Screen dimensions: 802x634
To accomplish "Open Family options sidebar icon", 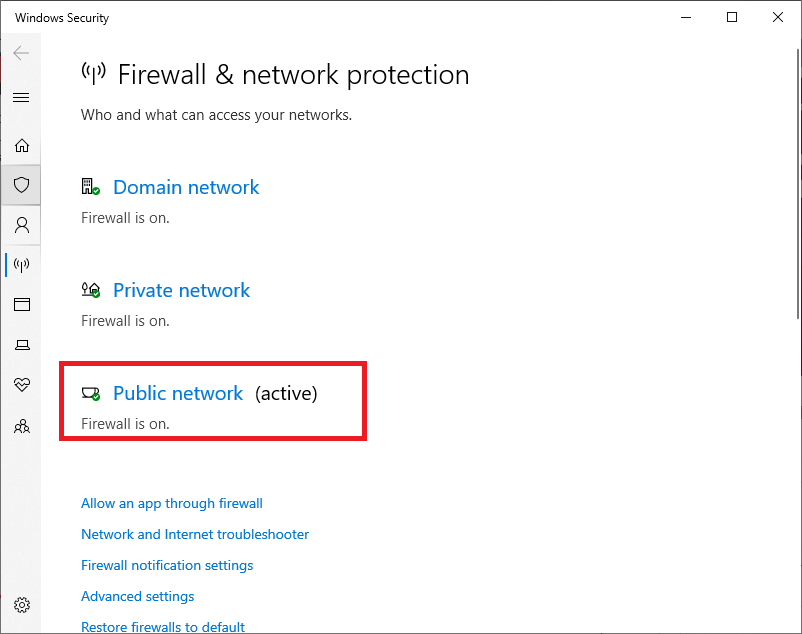I will (21, 426).
